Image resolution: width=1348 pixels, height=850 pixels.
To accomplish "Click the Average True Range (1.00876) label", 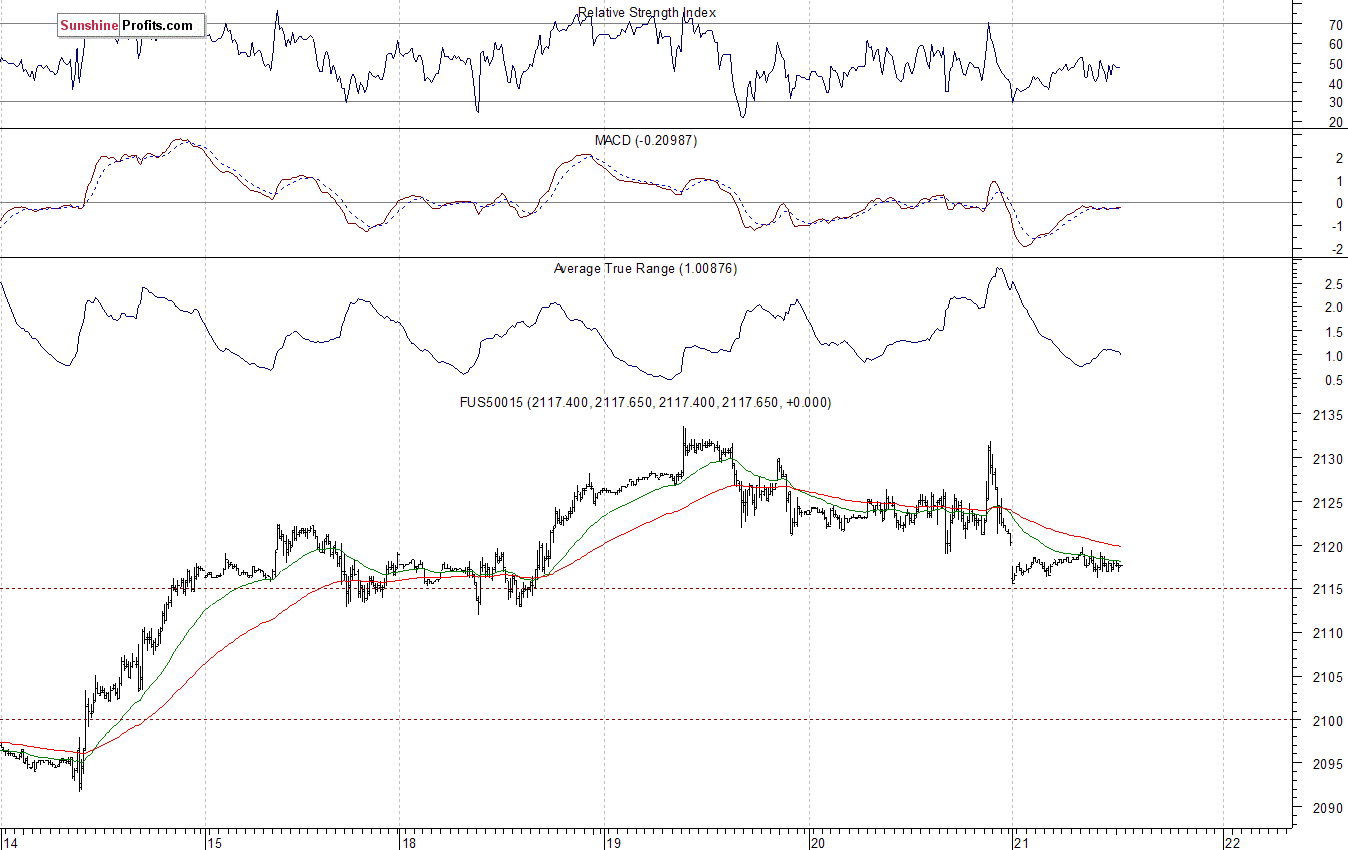I will (x=645, y=269).
